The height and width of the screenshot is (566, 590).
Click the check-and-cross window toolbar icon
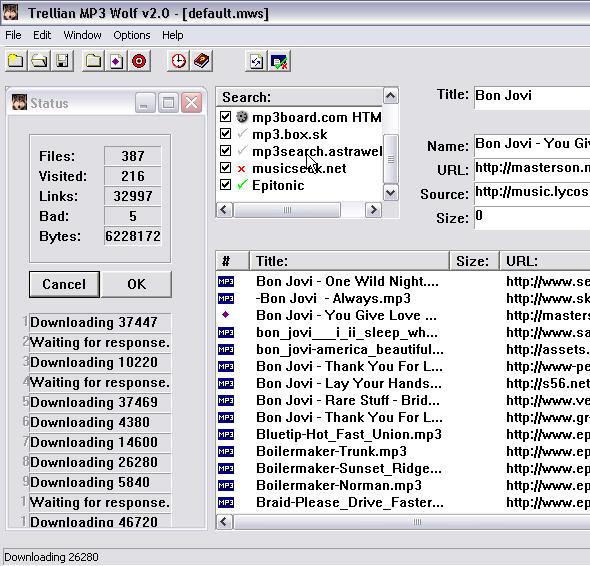(280, 61)
